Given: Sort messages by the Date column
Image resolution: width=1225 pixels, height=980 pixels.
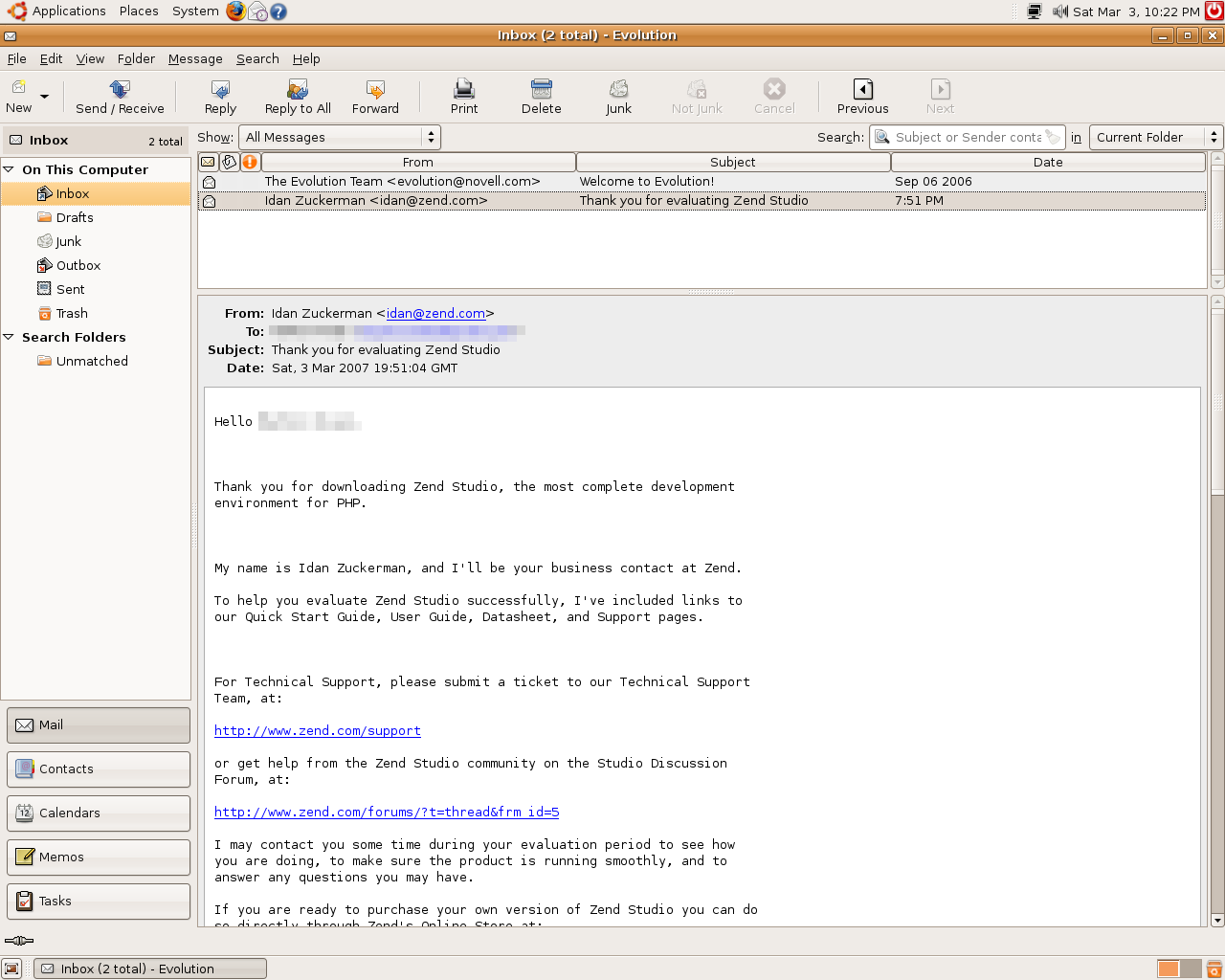Looking at the screenshot, I should [x=1048, y=162].
